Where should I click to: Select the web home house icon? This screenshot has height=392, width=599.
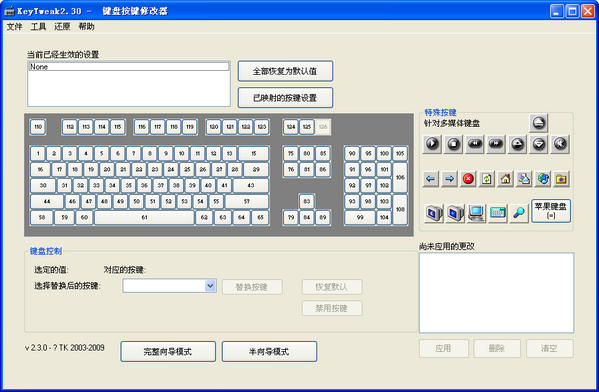click(x=505, y=179)
